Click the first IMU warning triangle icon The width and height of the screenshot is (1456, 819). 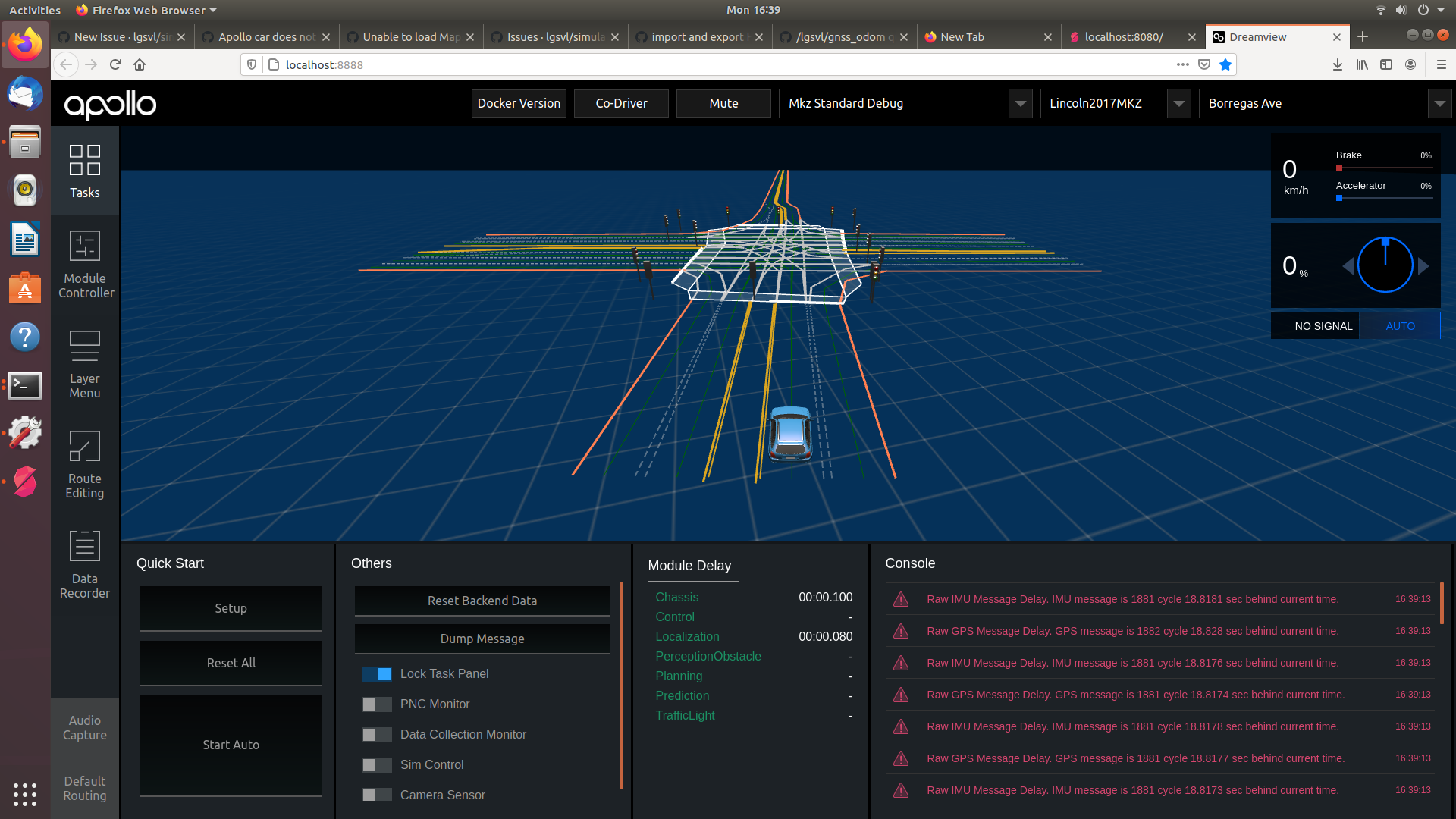point(901,599)
